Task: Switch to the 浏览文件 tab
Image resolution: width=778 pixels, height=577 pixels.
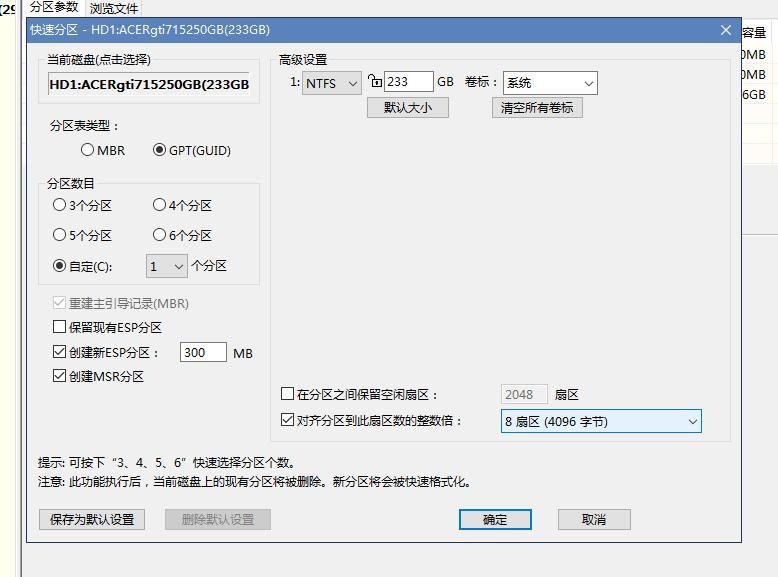Action: coord(113,8)
